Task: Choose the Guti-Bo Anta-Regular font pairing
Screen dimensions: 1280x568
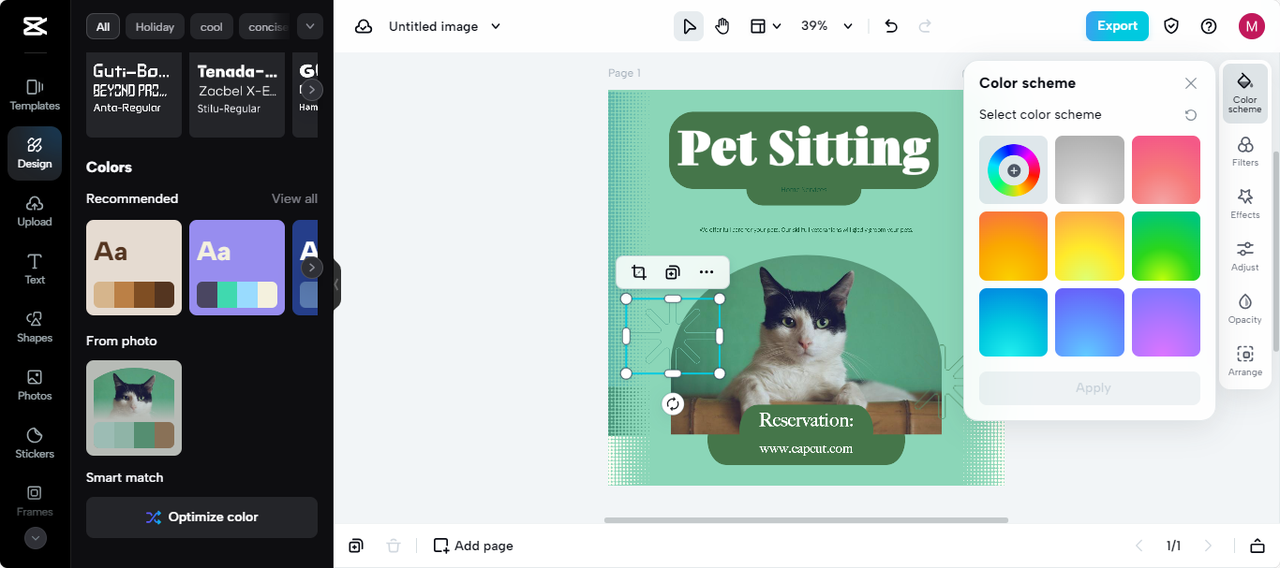Action: pyautogui.click(x=134, y=94)
